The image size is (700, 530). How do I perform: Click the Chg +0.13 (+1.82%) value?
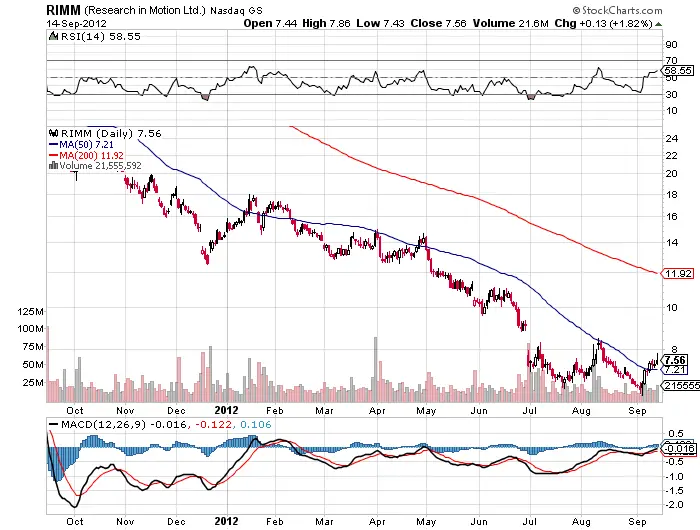point(604,23)
